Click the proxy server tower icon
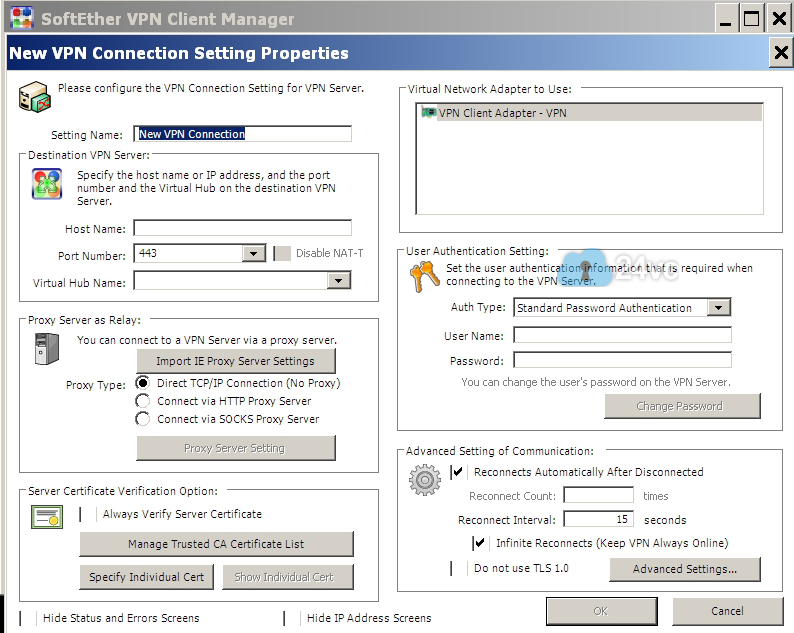Viewport: 794px width, 633px height. 47,348
